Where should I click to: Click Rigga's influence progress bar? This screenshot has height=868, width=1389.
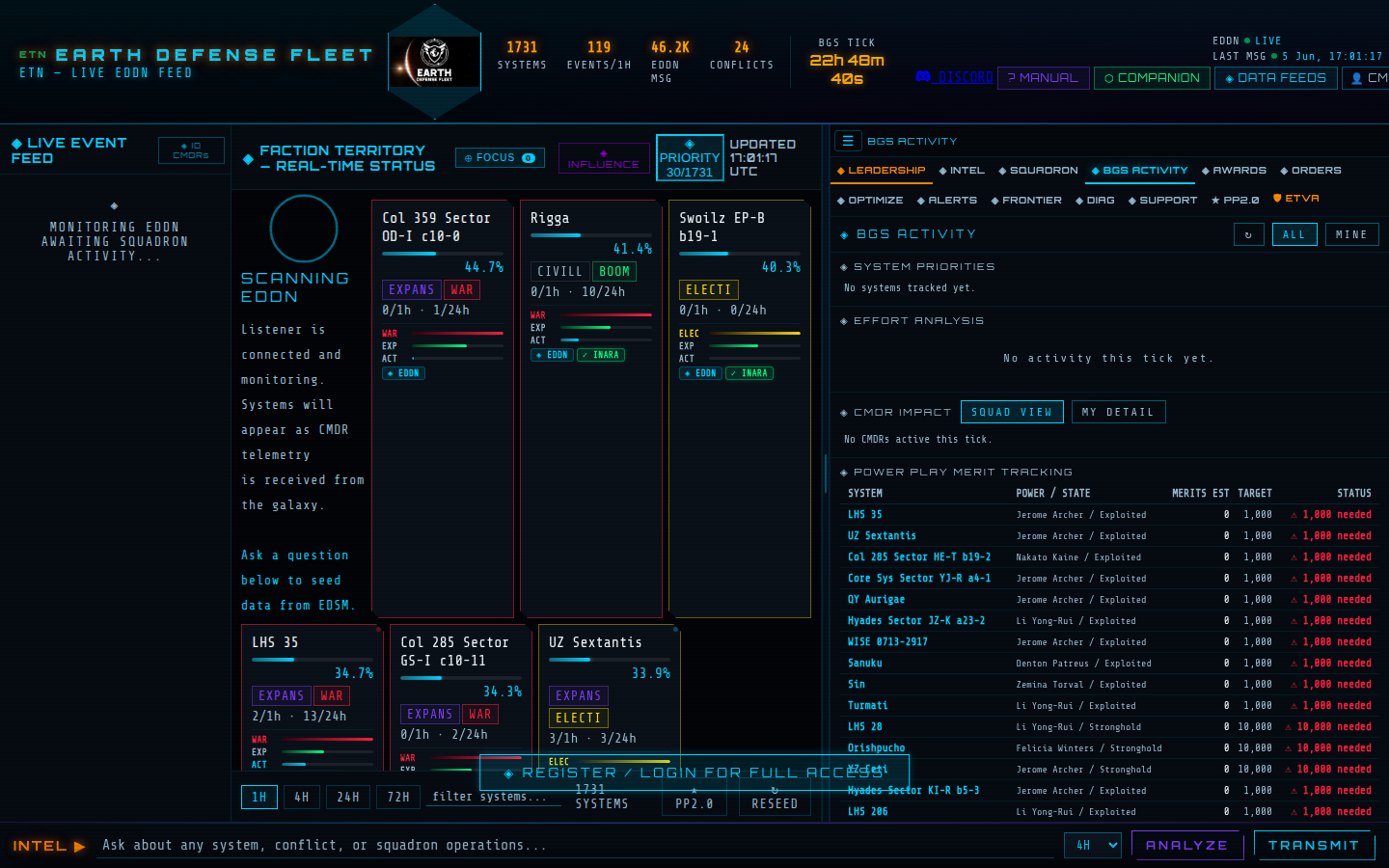click(x=591, y=235)
